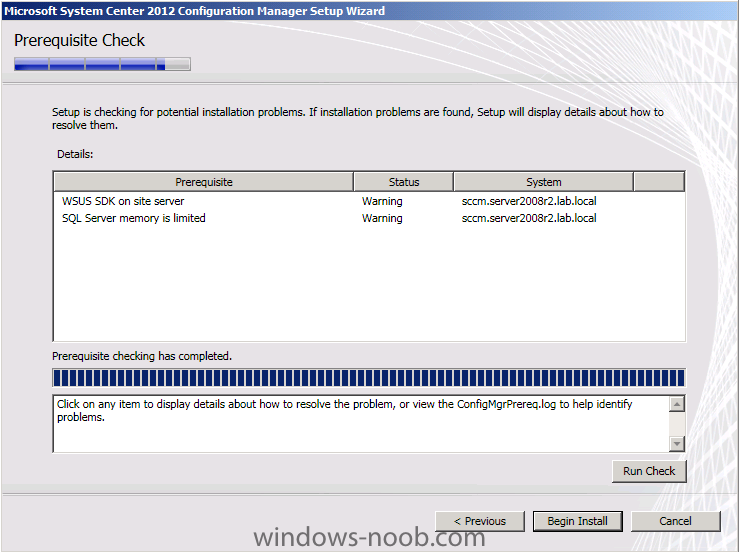The image size is (739, 552).
Task: Sort by the Prerequisite column header
Action: (x=204, y=182)
